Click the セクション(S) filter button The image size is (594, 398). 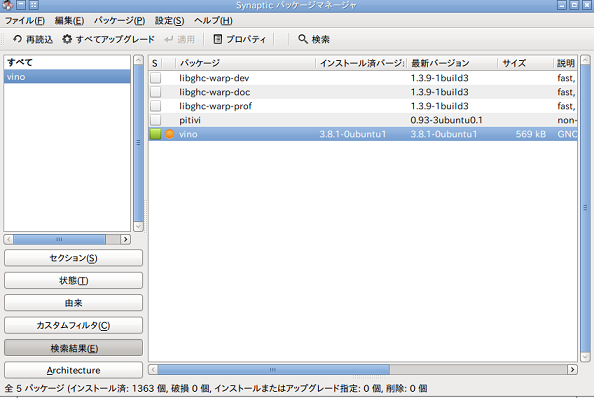pos(73,258)
